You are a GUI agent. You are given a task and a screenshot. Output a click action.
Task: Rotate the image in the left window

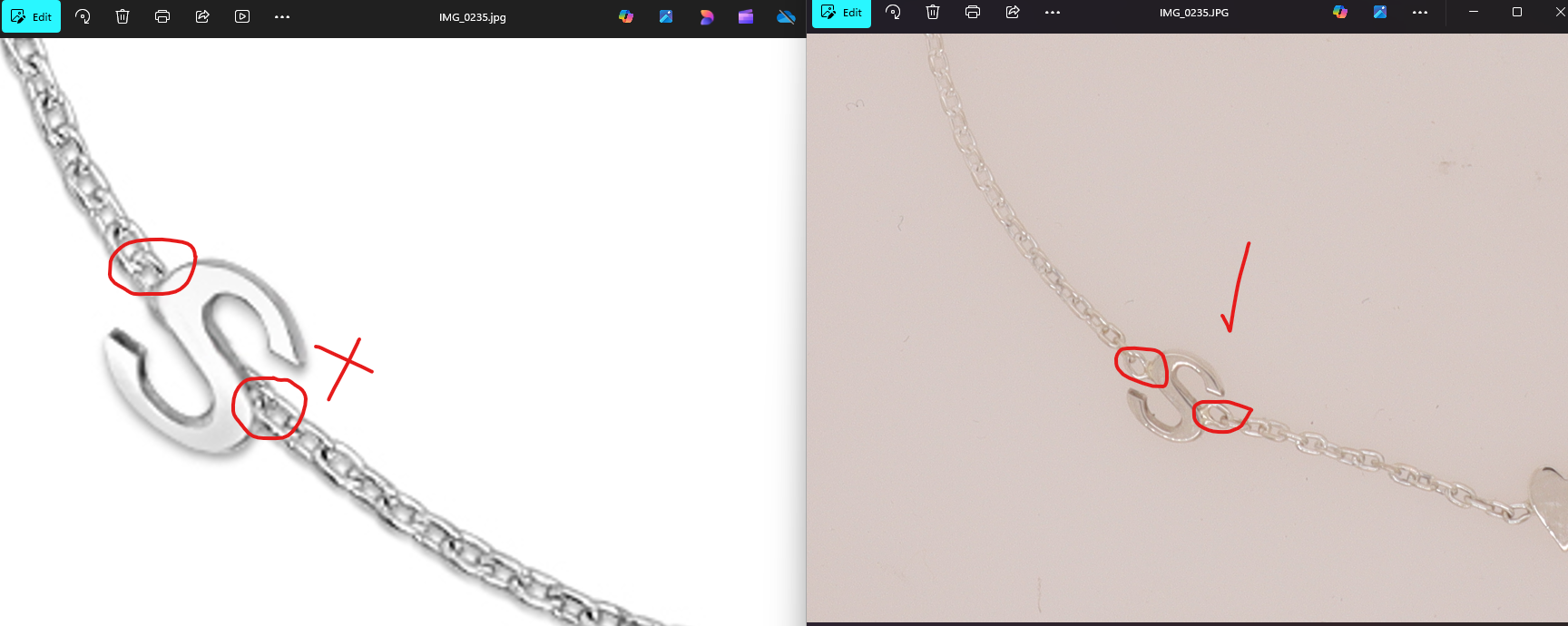pos(83,16)
